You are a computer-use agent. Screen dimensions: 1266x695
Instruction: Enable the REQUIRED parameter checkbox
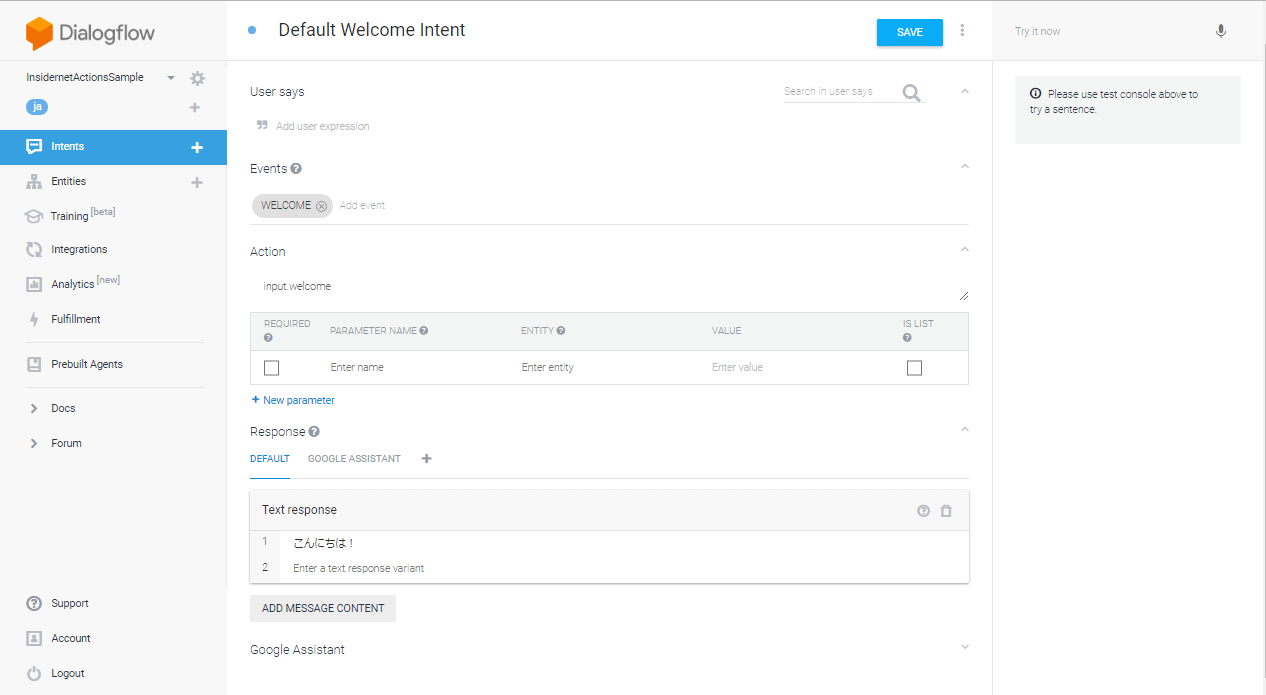[271, 368]
